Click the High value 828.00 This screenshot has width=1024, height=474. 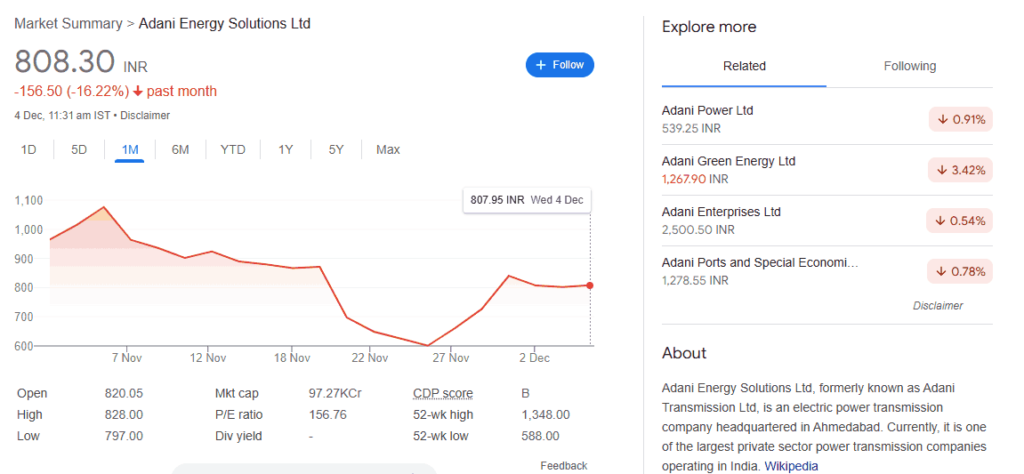click(123, 415)
